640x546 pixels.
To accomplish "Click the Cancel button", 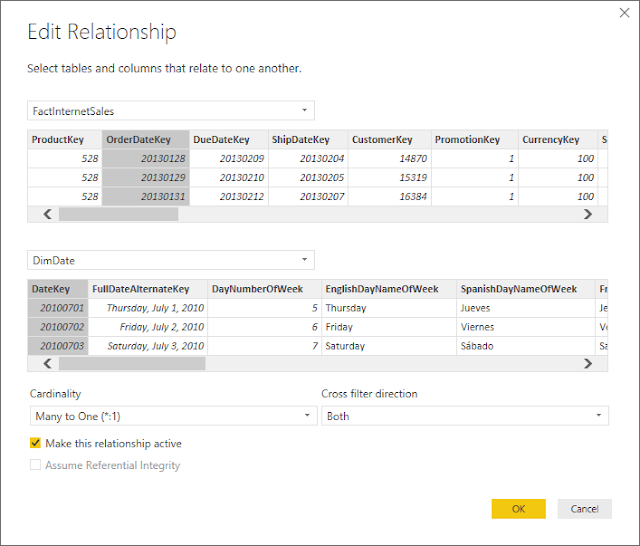I will pyautogui.click(x=584, y=509).
